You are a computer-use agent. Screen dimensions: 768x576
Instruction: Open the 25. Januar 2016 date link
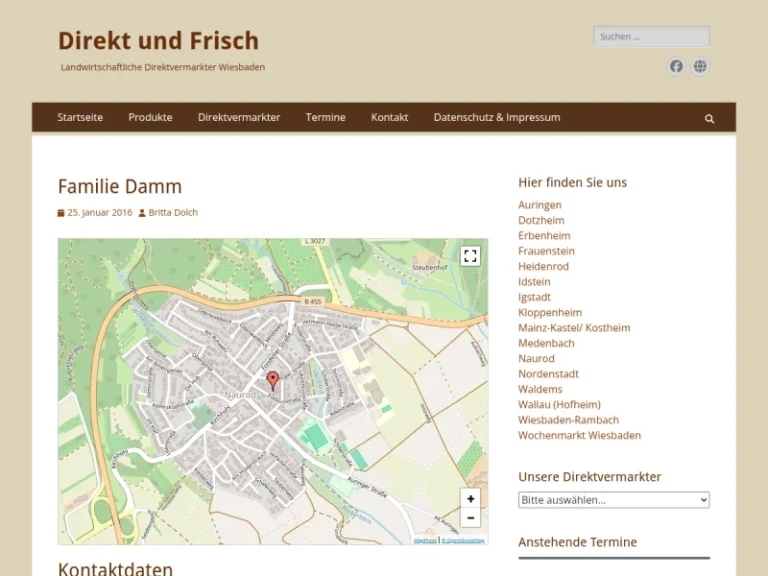(x=100, y=213)
